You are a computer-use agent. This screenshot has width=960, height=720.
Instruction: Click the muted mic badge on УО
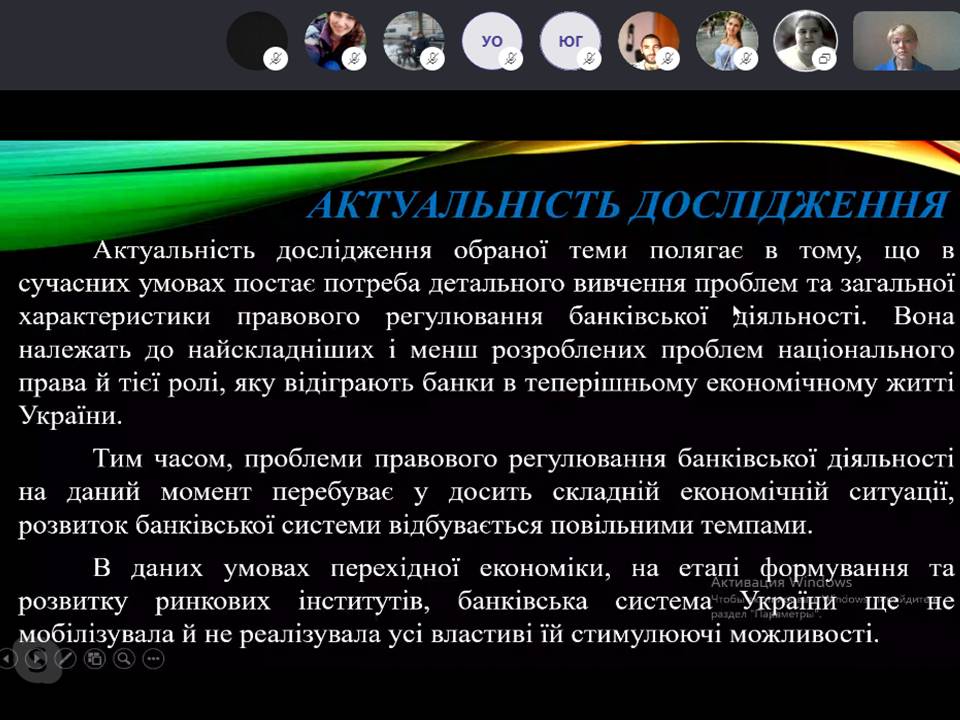pos(510,59)
